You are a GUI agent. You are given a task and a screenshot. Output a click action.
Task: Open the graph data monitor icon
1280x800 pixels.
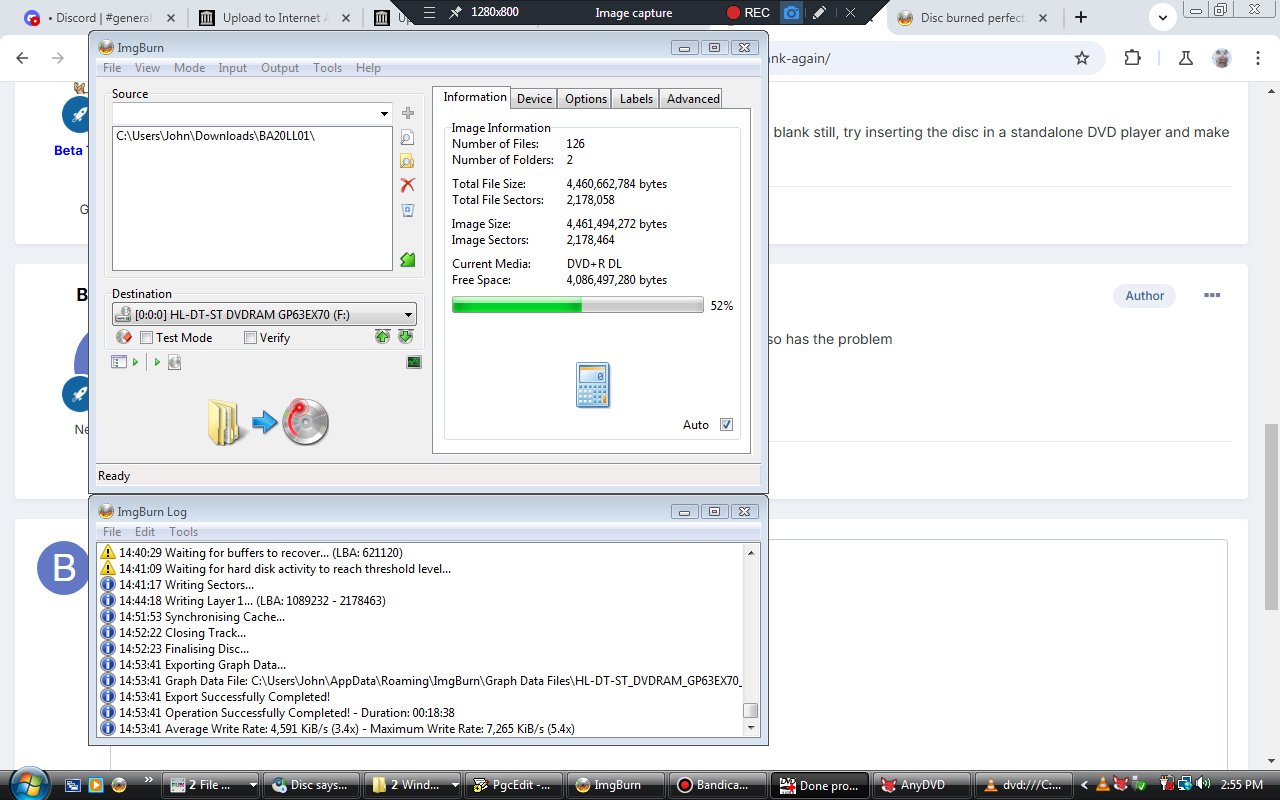tap(414, 362)
